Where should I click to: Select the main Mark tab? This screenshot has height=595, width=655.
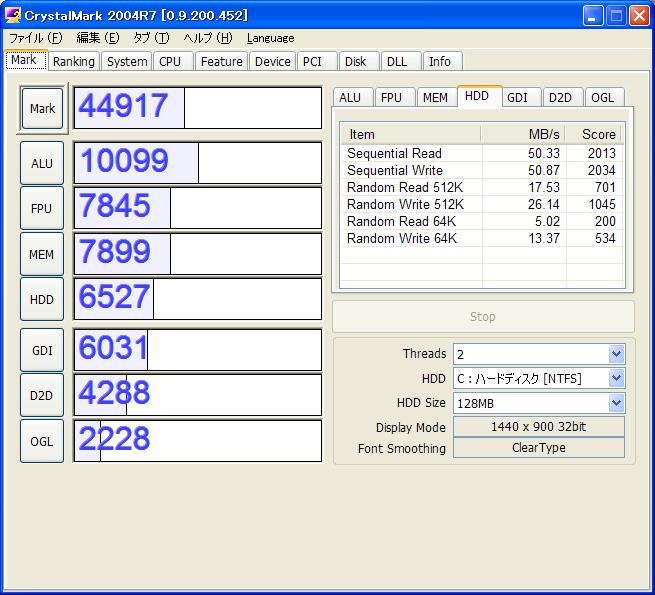click(26, 60)
